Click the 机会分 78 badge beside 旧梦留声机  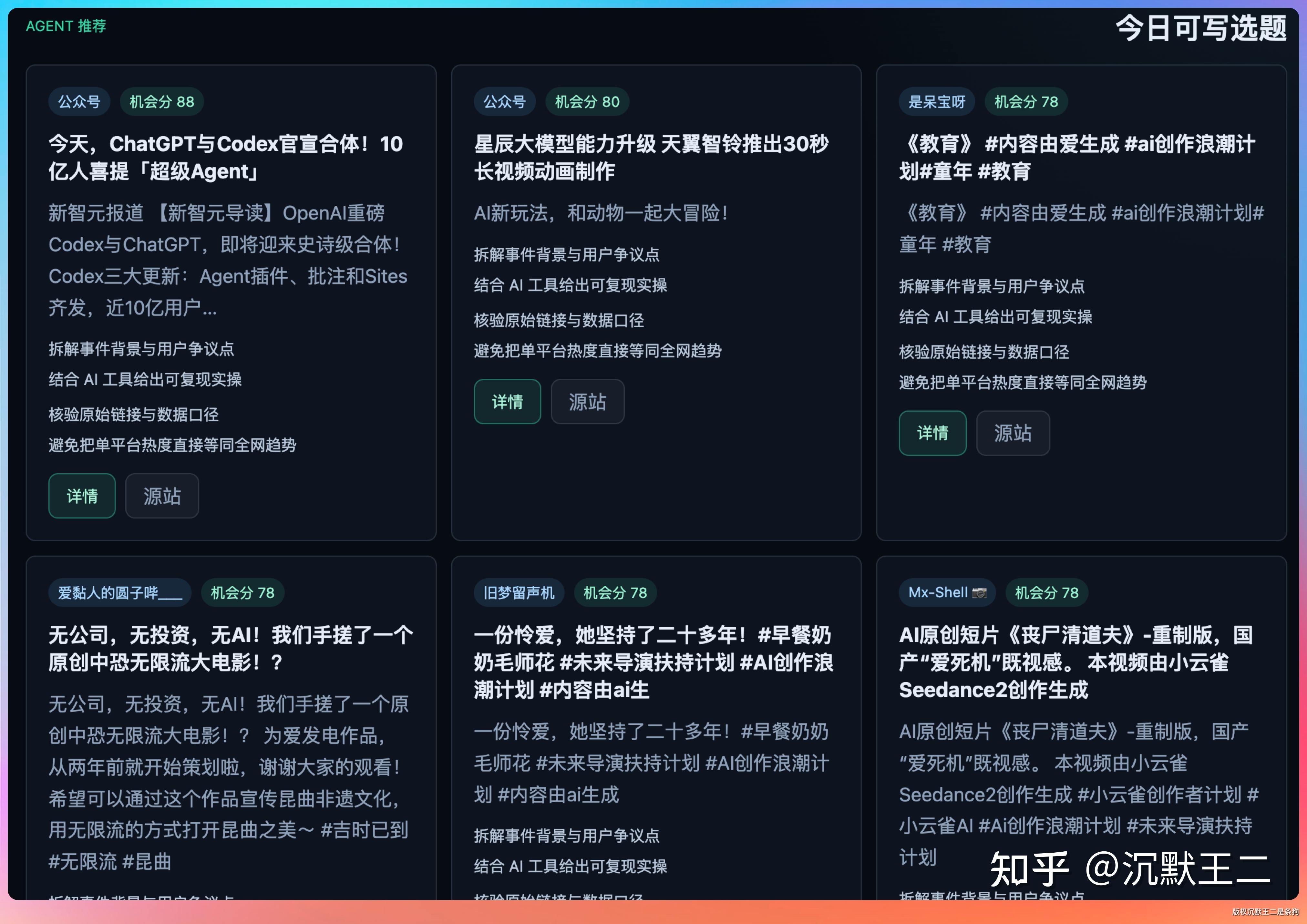pos(615,593)
